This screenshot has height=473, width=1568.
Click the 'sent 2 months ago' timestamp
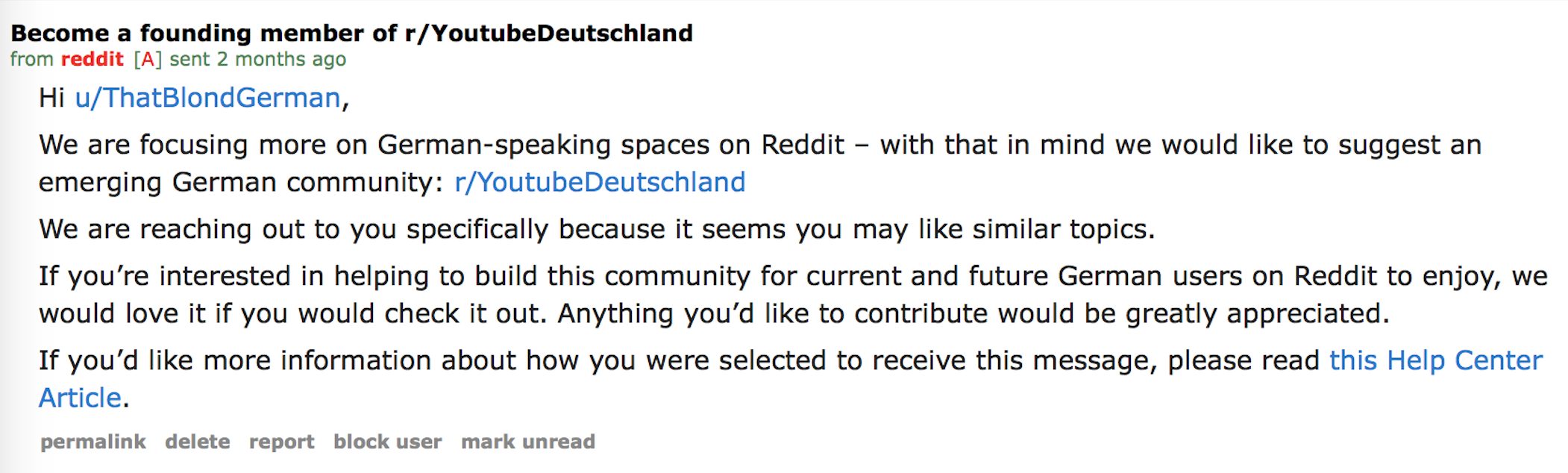pyautogui.click(x=258, y=60)
